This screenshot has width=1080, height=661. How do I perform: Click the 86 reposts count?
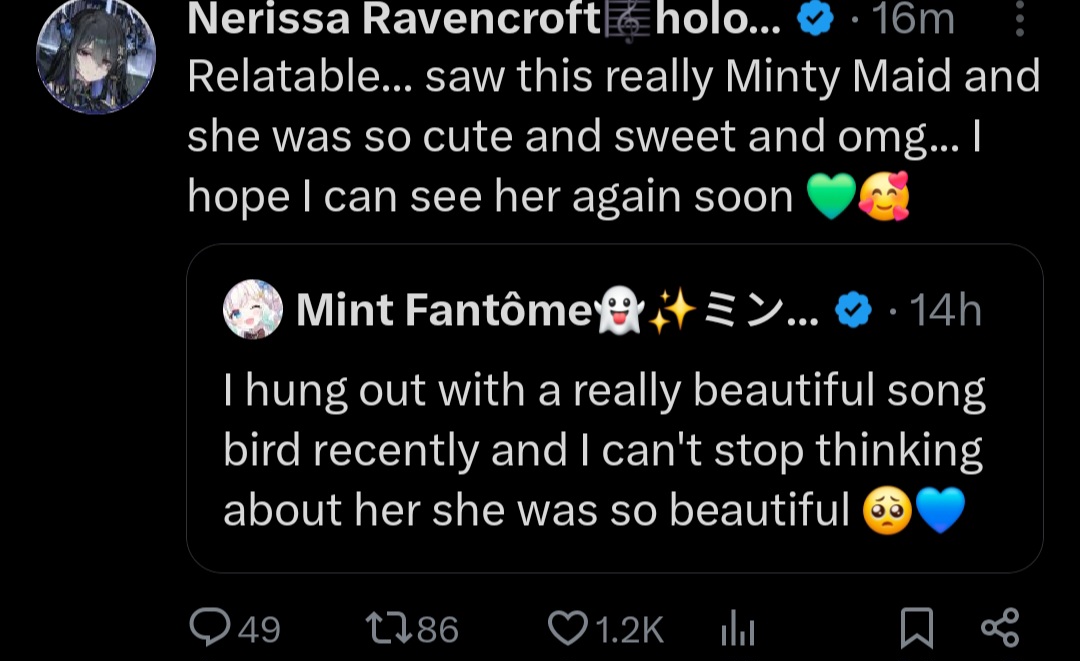pyautogui.click(x=437, y=629)
